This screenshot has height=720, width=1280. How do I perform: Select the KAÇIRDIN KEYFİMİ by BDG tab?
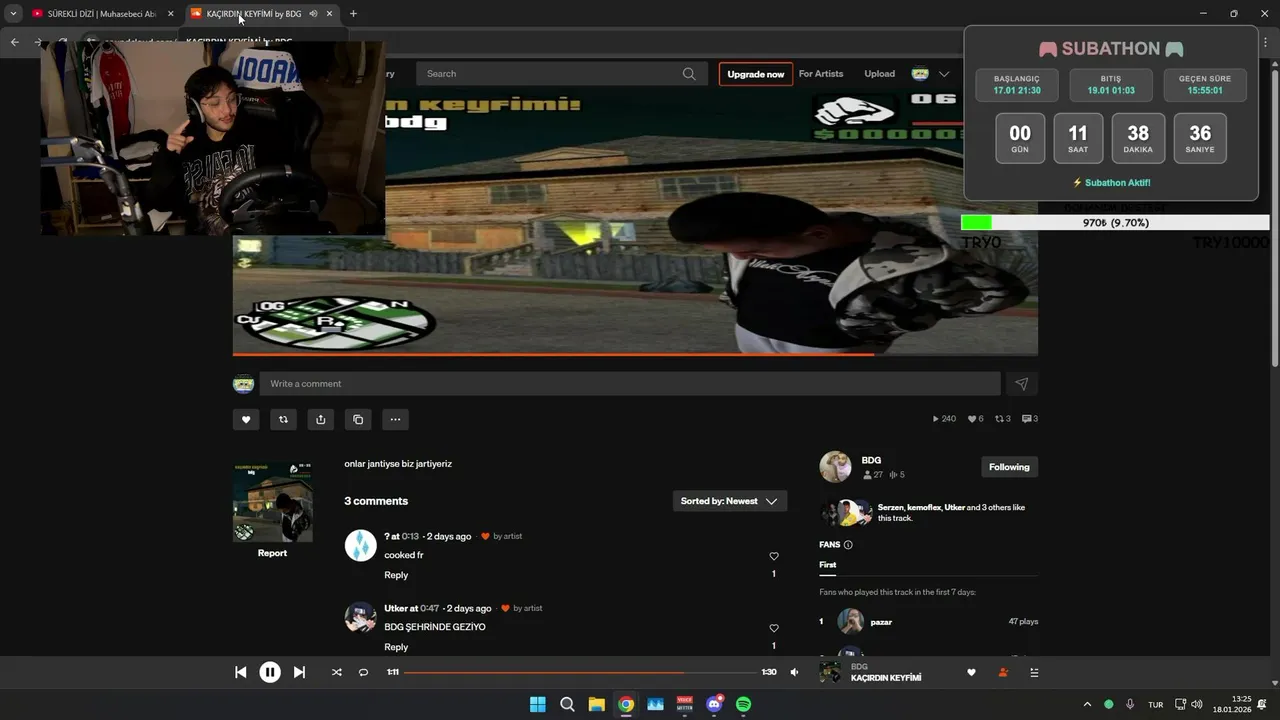(253, 14)
